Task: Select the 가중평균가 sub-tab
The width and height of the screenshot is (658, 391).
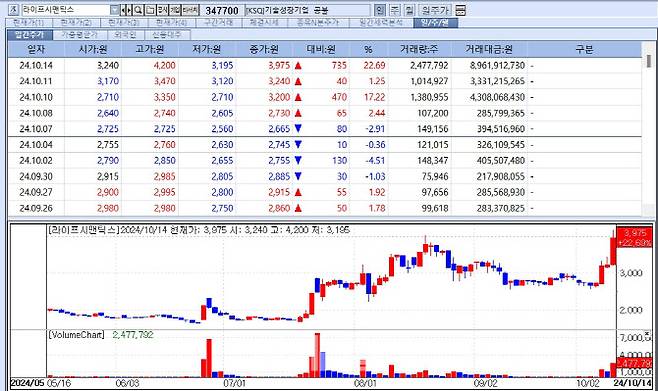Action: pos(79,35)
